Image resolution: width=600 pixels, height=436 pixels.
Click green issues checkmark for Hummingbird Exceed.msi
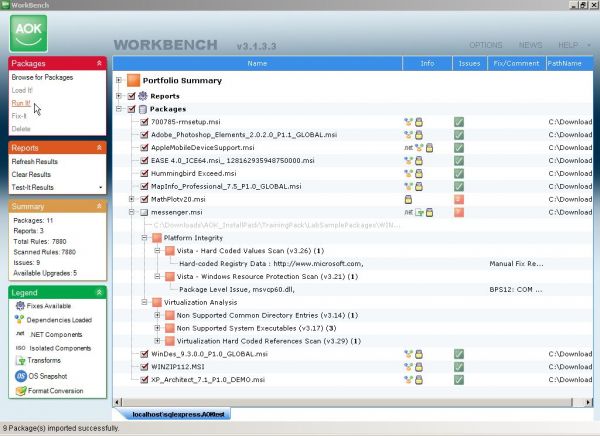(459, 173)
